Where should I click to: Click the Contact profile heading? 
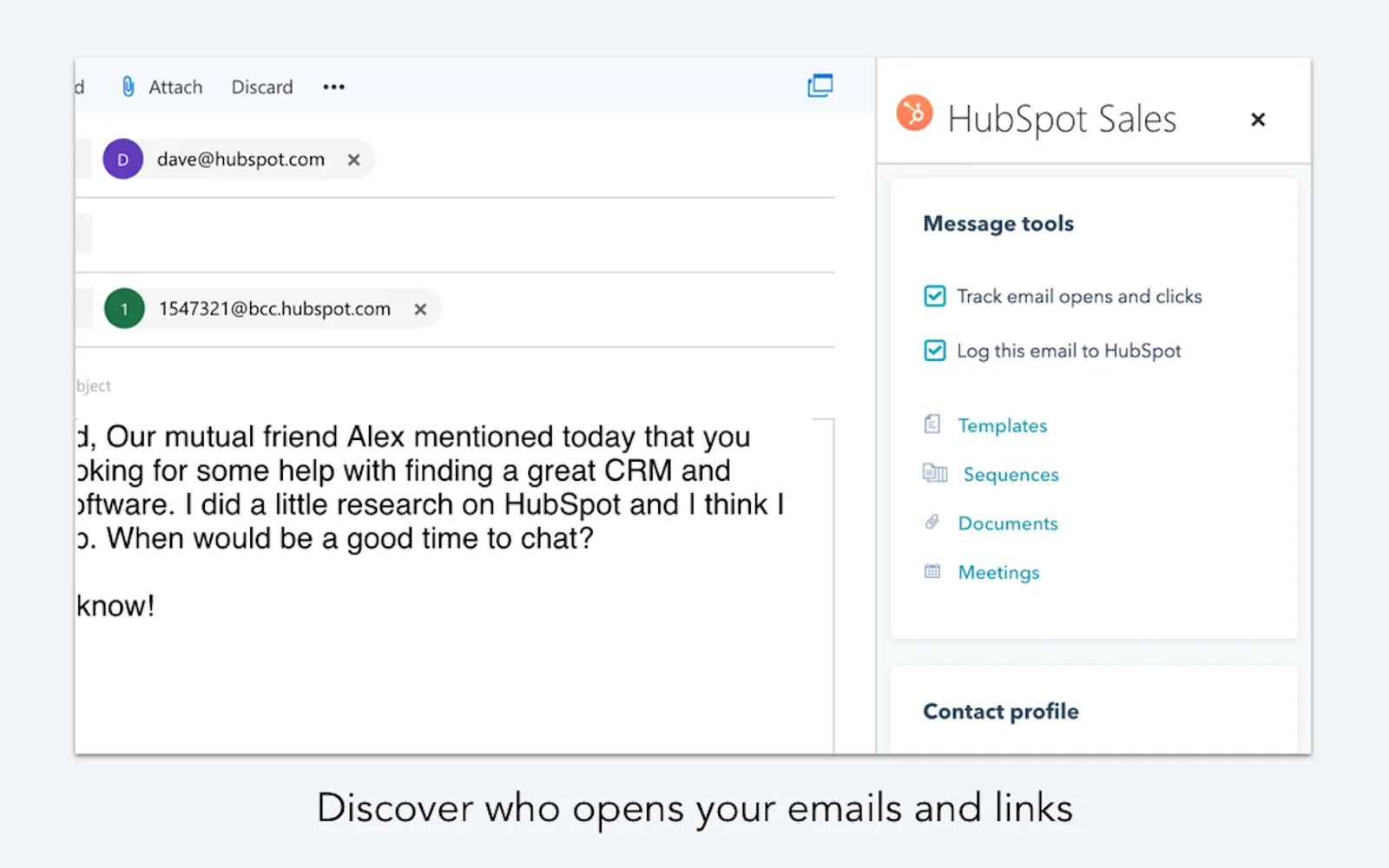pyautogui.click(x=1001, y=712)
